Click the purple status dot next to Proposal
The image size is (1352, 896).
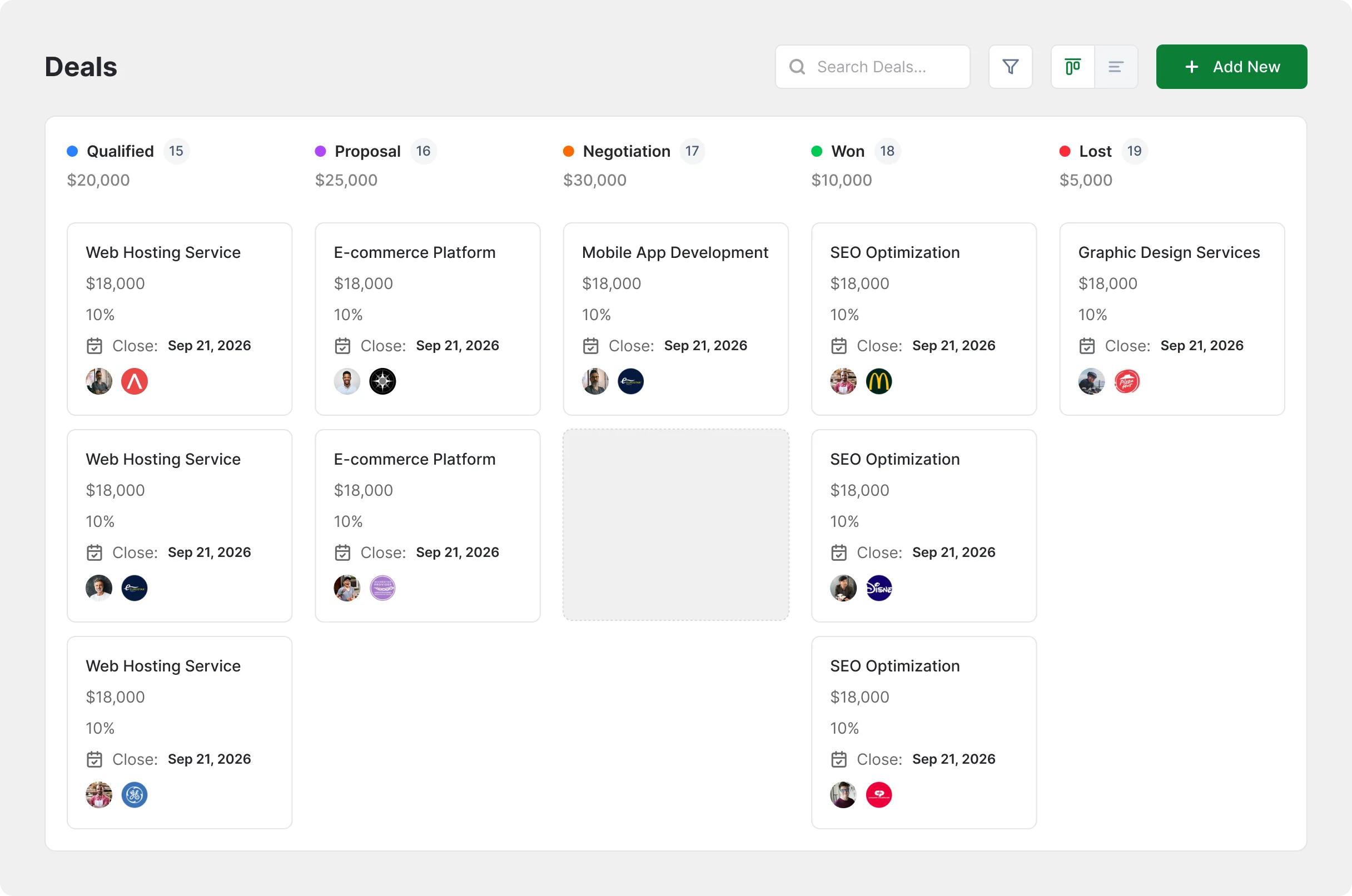pos(321,151)
